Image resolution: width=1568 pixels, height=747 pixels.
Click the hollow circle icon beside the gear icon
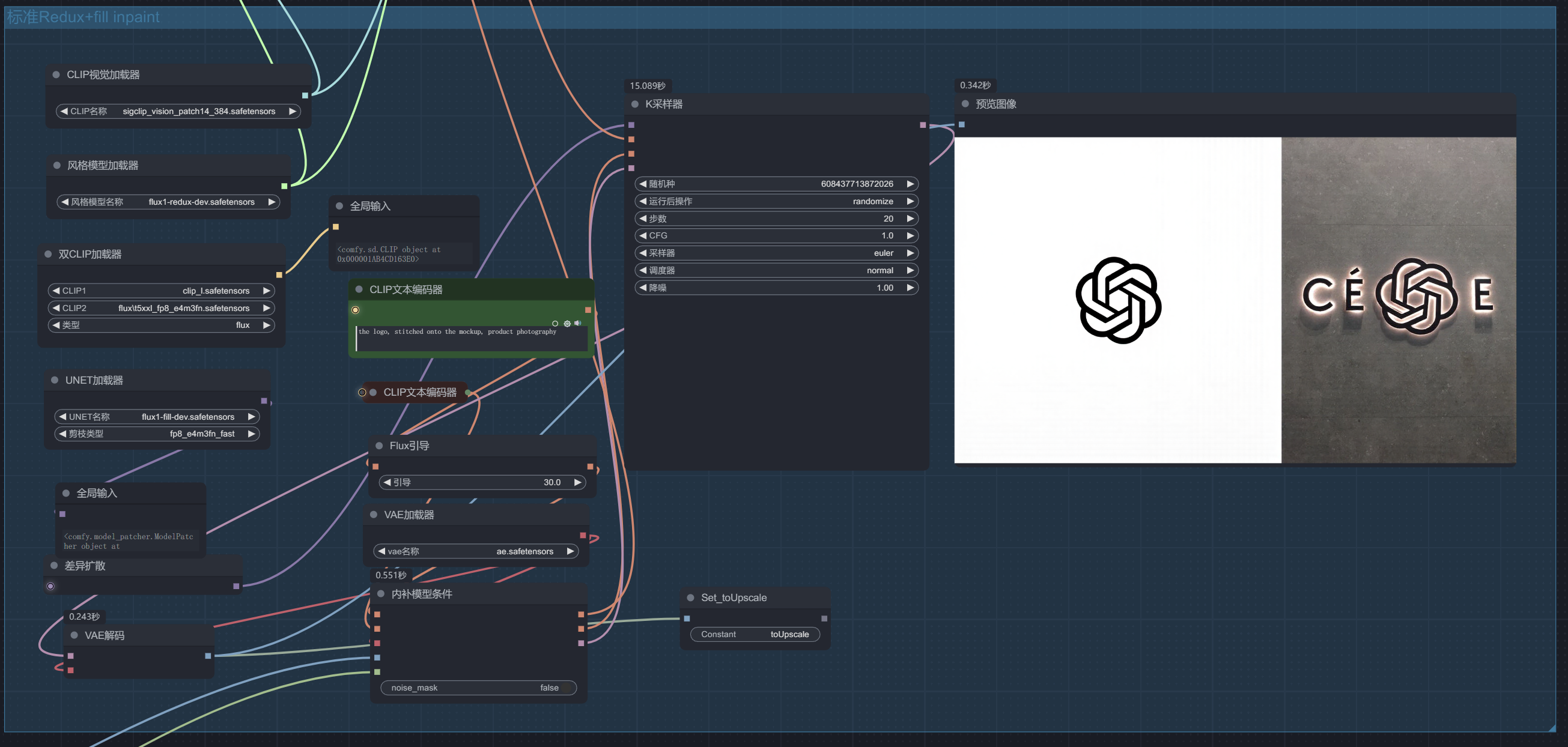(555, 324)
